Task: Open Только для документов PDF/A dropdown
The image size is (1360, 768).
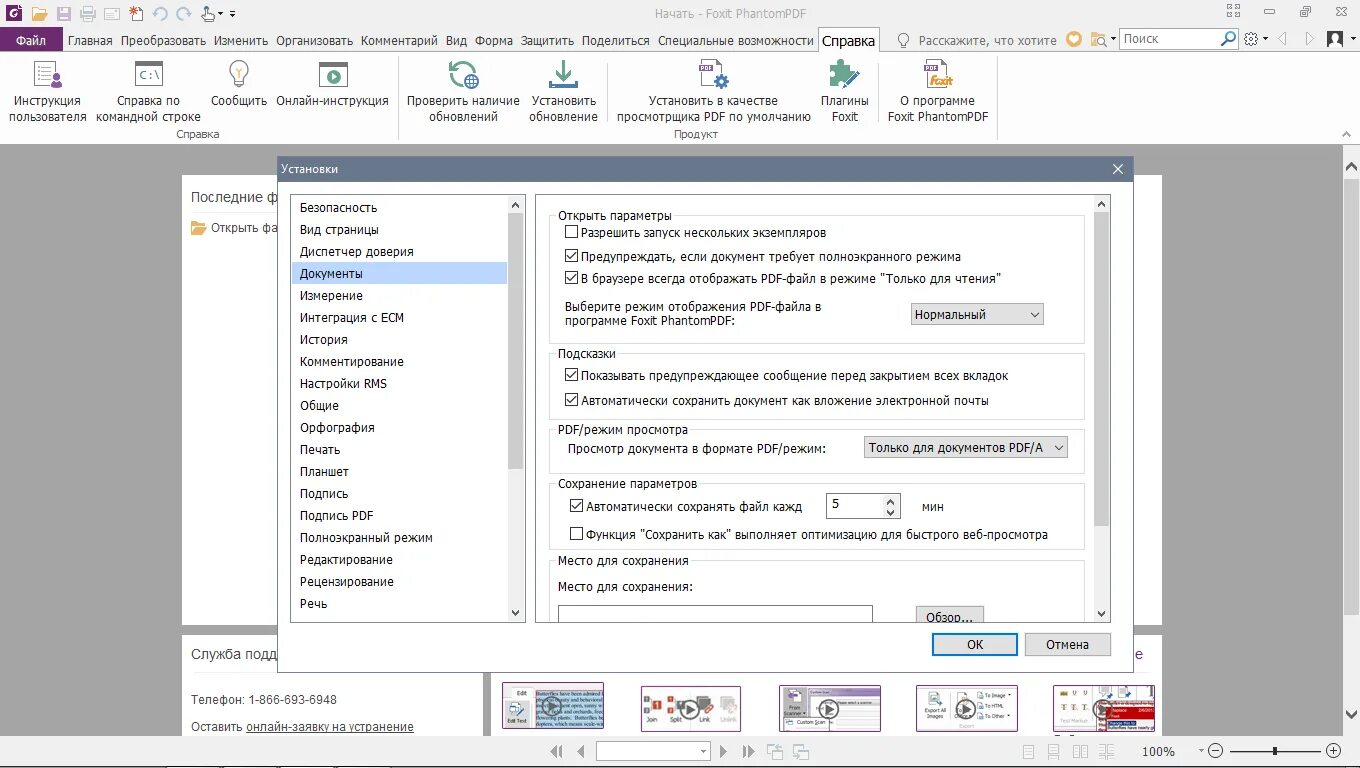Action: (x=966, y=447)
